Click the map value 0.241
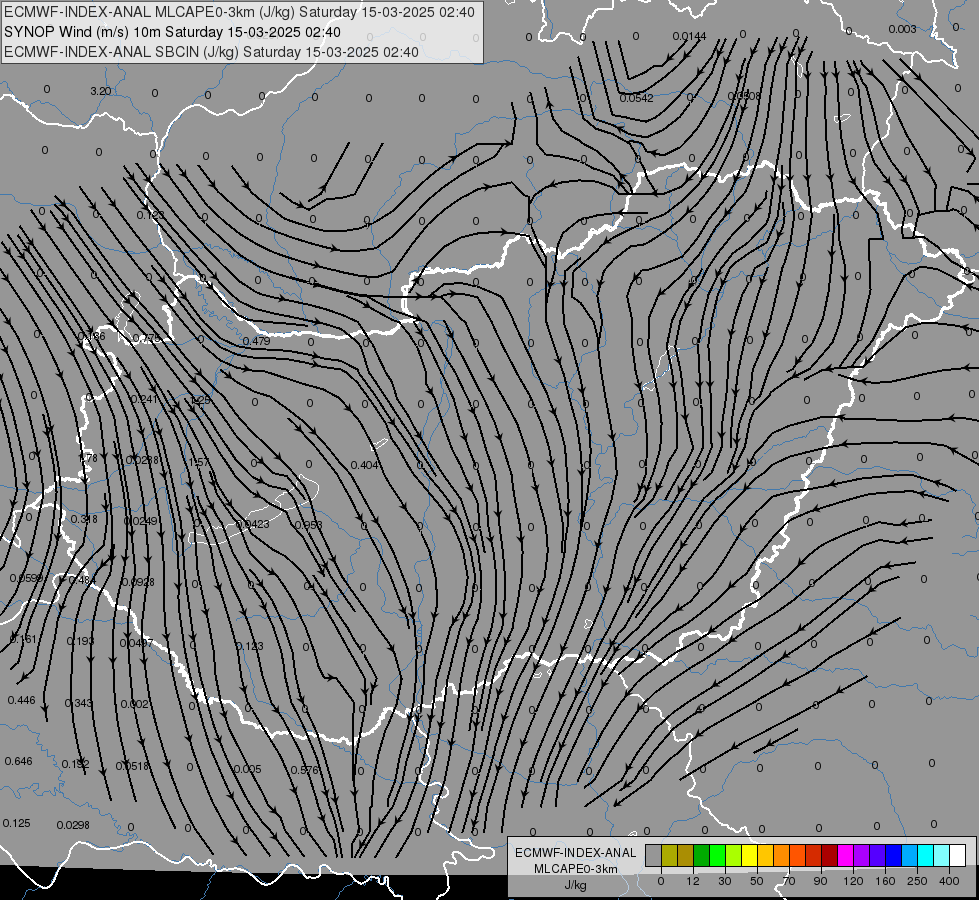Viewport: 979px width, 900px height. 144,399
